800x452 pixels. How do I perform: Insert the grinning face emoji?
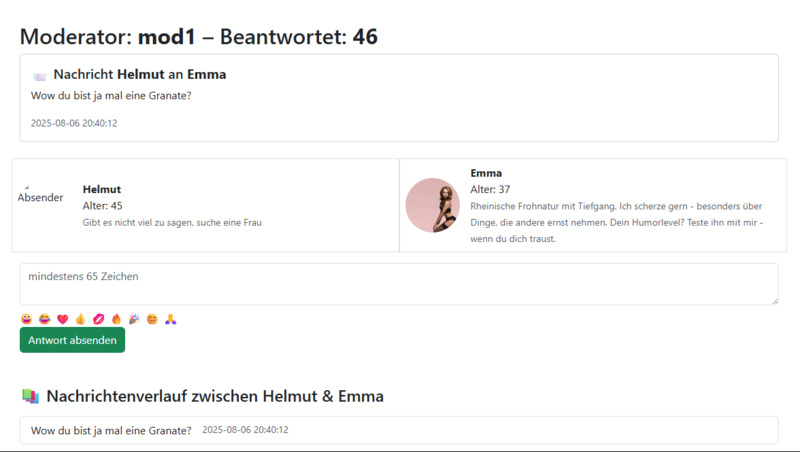coord(27,319)
